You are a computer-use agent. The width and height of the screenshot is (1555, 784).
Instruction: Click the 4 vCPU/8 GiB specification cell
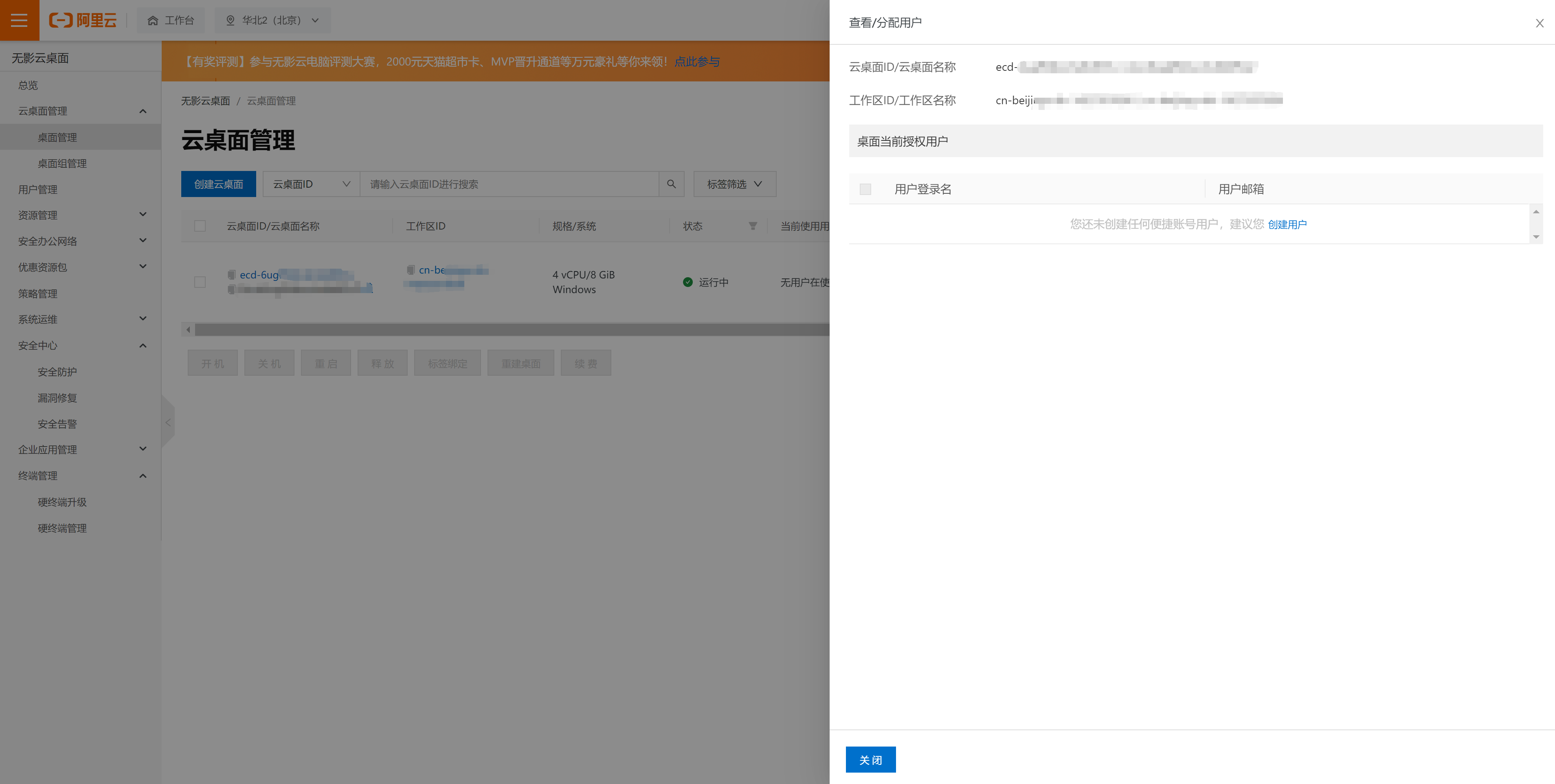[x=584, y=282]
